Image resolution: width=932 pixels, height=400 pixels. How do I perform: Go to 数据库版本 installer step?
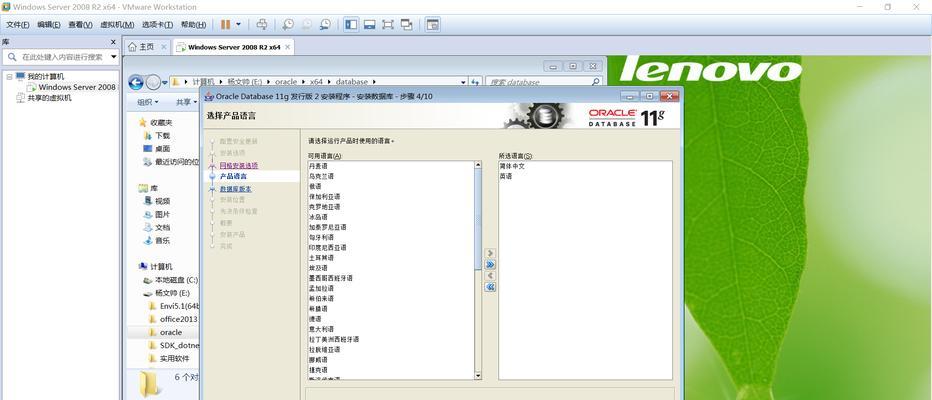[x=235, y=188]
